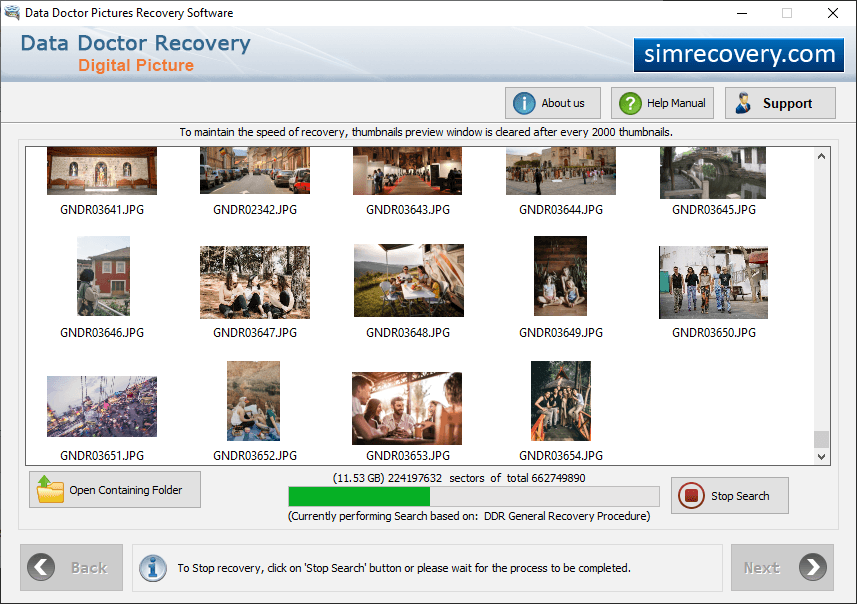The width and height of the screenshot is (857, 604).
Task: Open the About us dialog
Action: [x=553, y=103]
